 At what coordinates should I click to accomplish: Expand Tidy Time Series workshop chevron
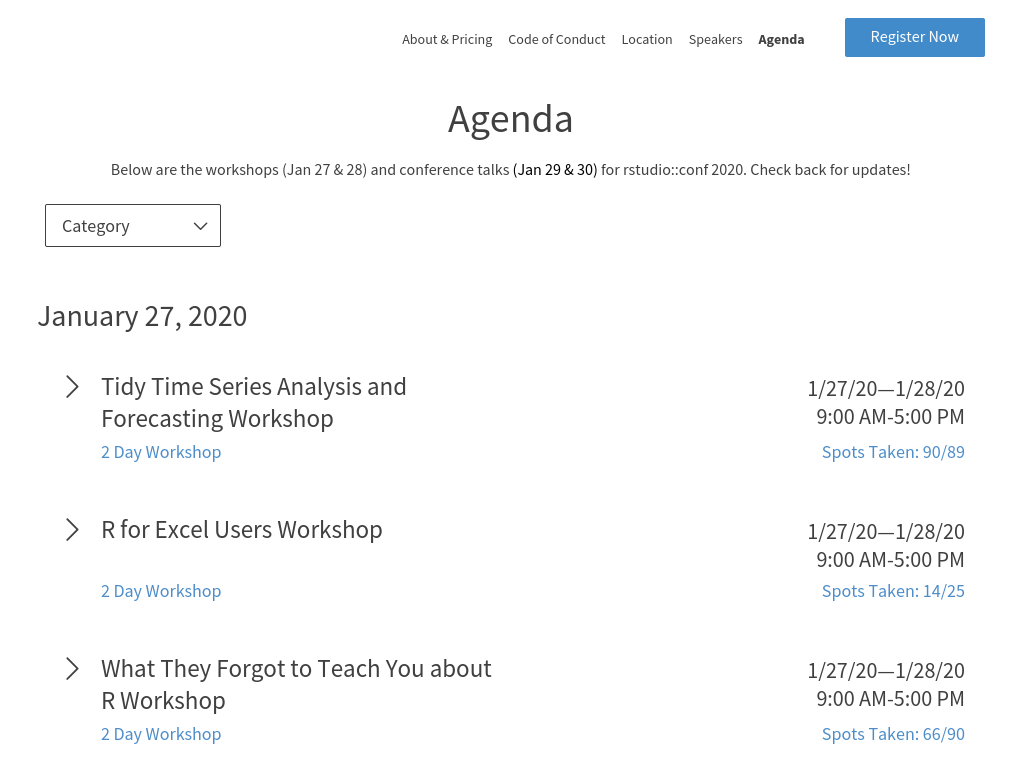[72, 387]
